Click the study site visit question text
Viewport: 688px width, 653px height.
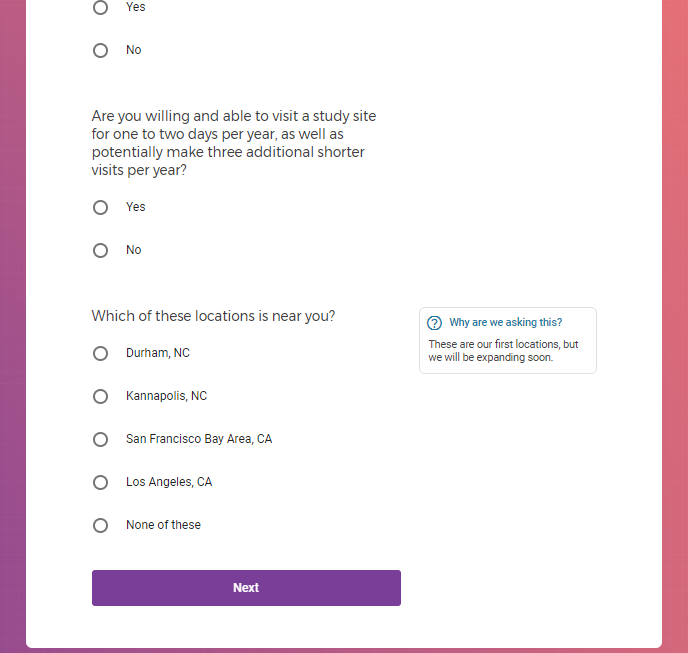[x=234, y=144]
